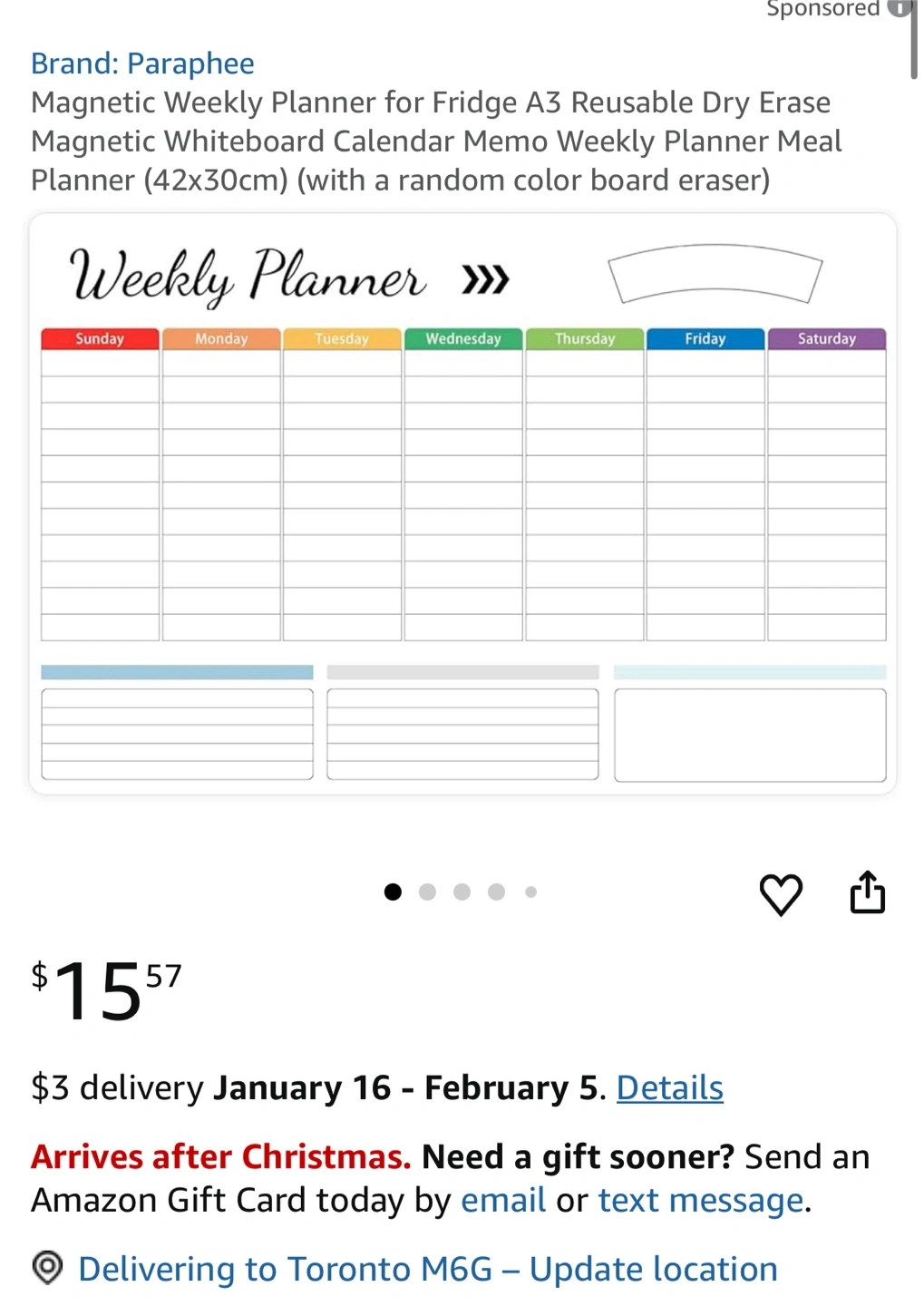Tap the share icon
The image size is (924, 1306).
(x=867, y=892)
